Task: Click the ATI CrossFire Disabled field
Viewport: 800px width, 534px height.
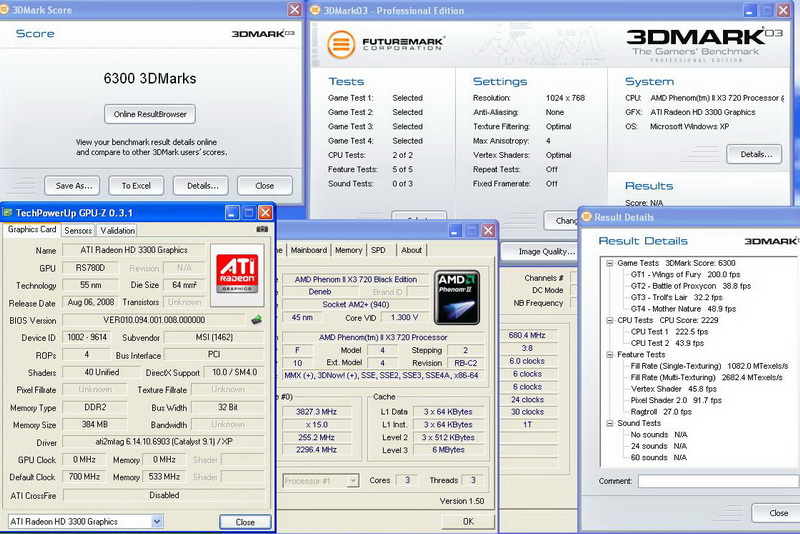Action: click(x=163, y=495)
